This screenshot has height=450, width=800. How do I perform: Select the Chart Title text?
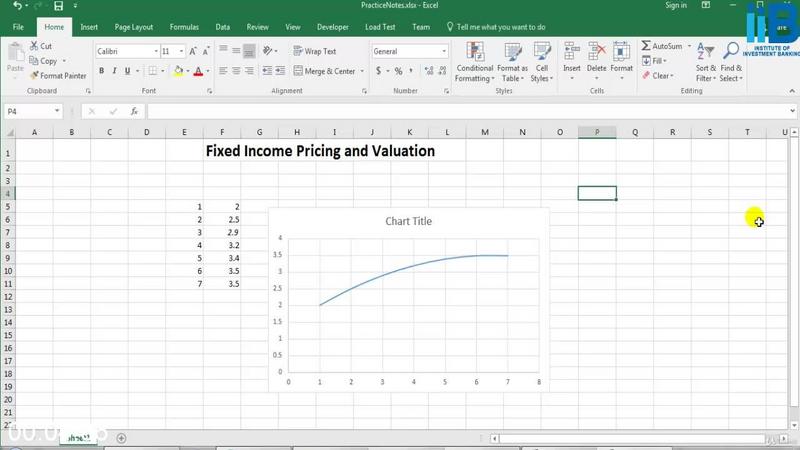(408, 221)
